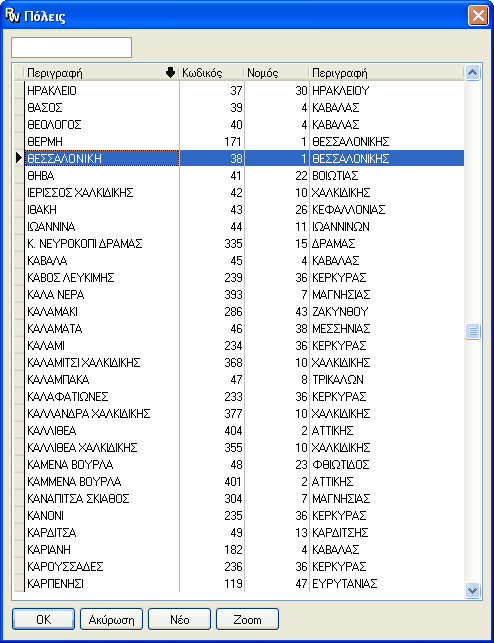Click the Ακύρωση button
The height and width of the screenshot is (643, 494).
click(x=112, y=619)
